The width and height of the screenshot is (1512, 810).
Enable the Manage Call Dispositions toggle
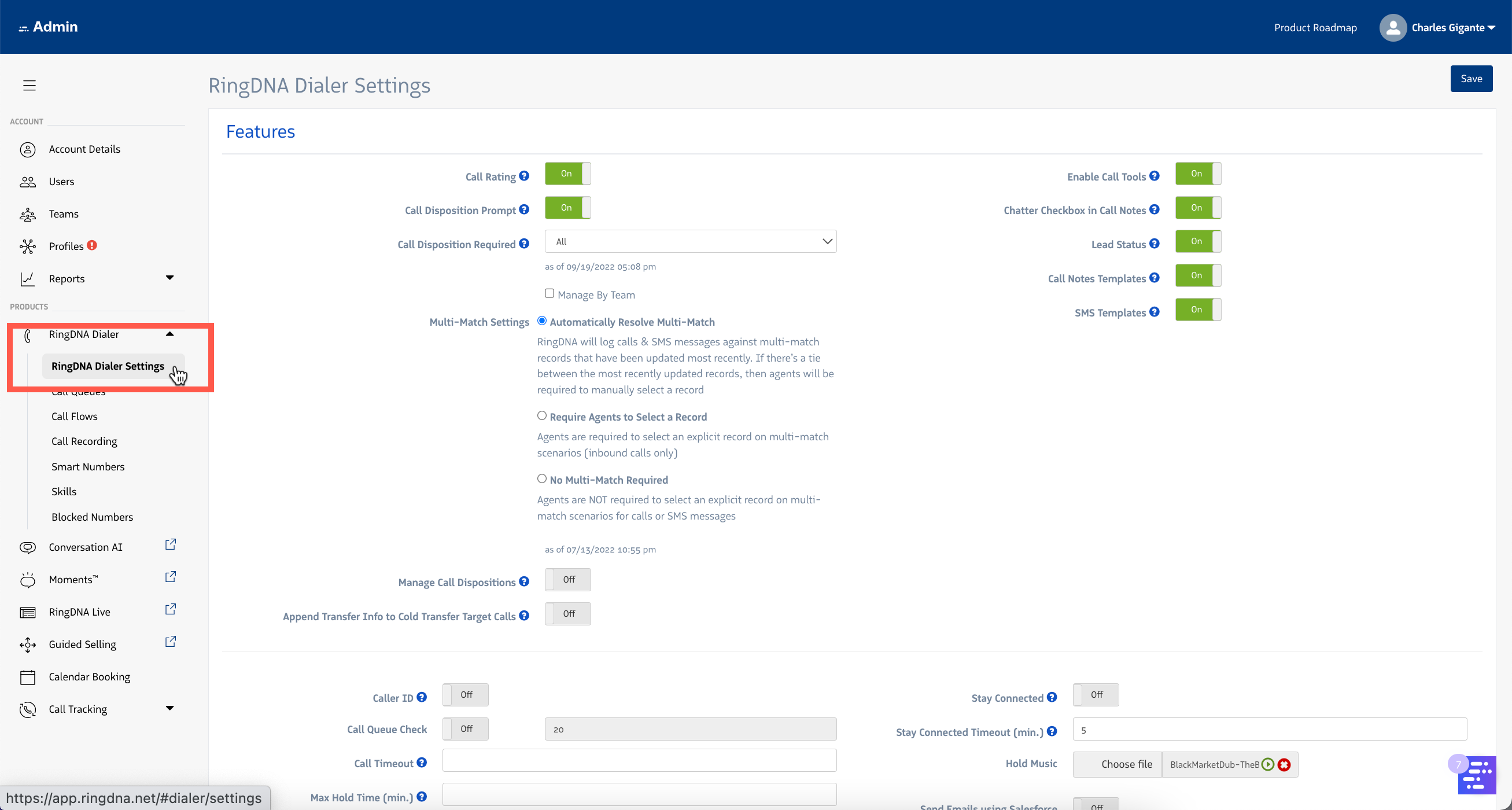click(x=567, y=580)
